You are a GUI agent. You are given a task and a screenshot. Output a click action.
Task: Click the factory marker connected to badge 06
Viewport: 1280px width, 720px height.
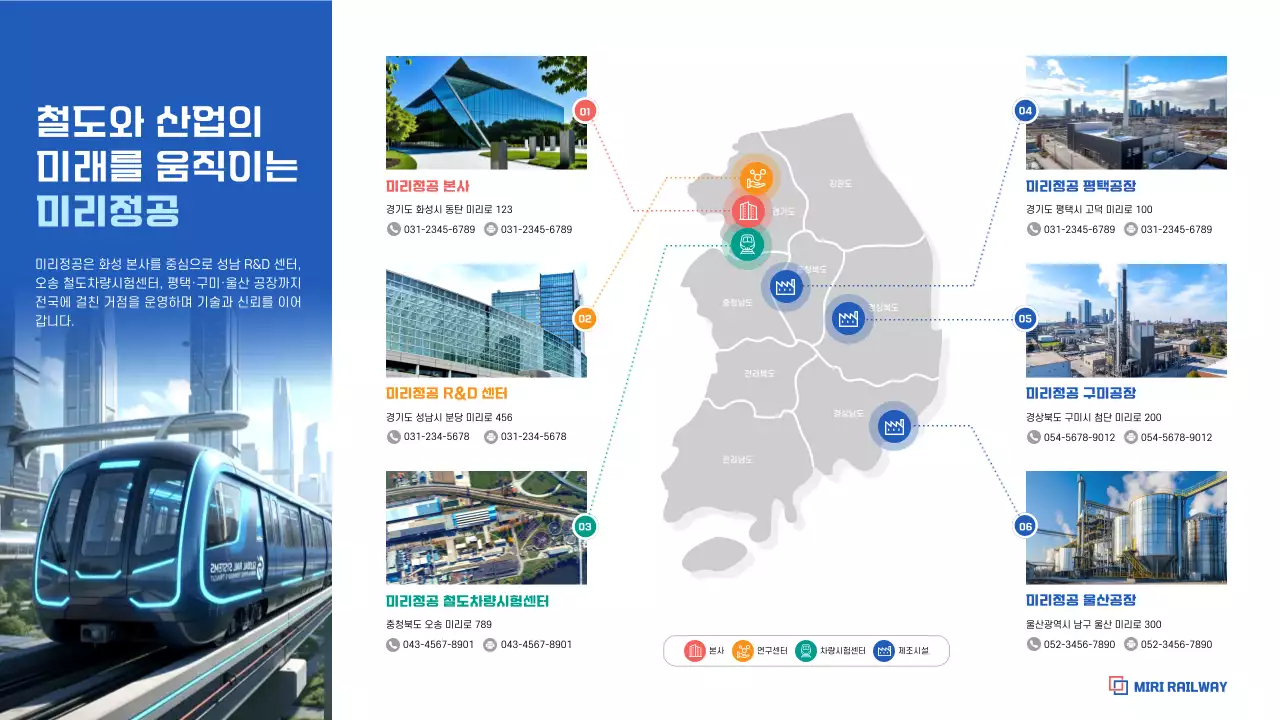[893, 427]
